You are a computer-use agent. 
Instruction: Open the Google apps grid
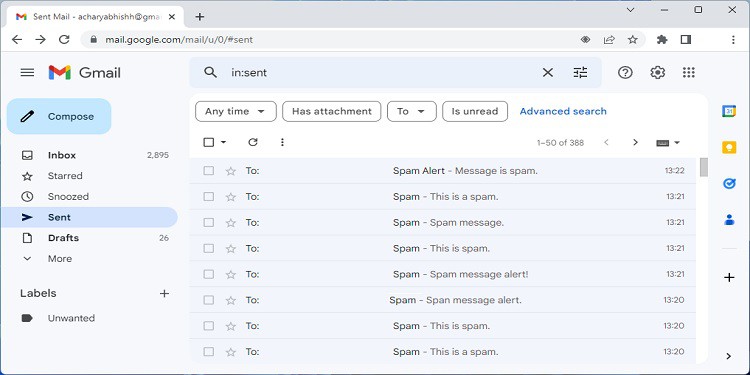pos(688,73)
